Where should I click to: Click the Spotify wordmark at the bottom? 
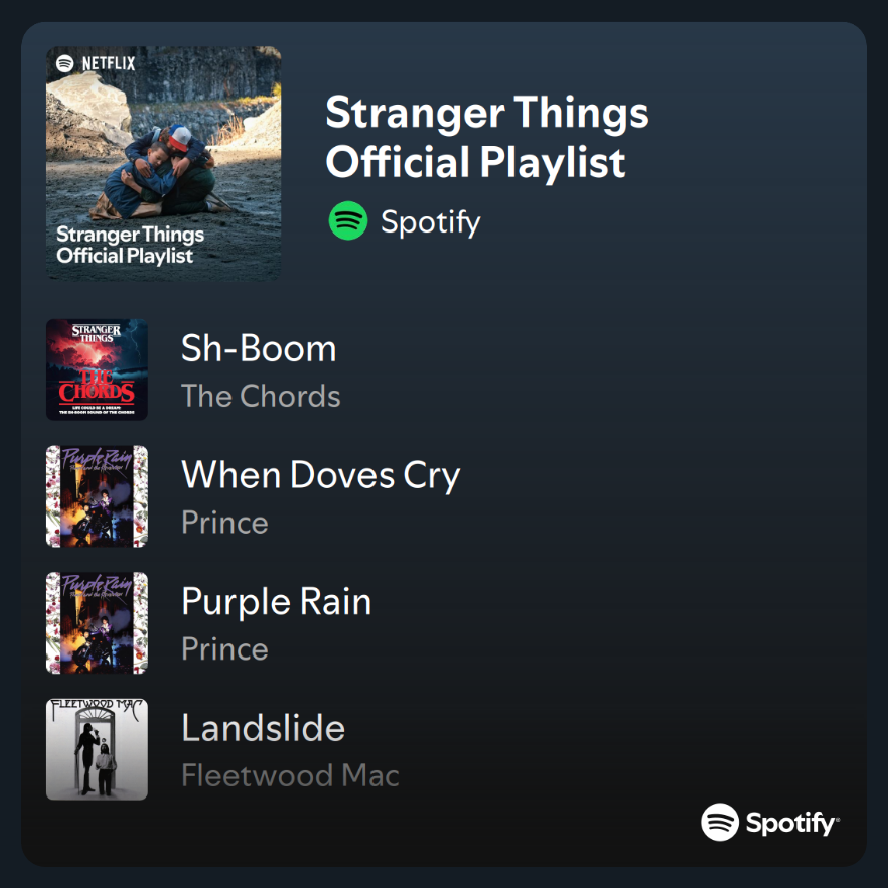793,823
